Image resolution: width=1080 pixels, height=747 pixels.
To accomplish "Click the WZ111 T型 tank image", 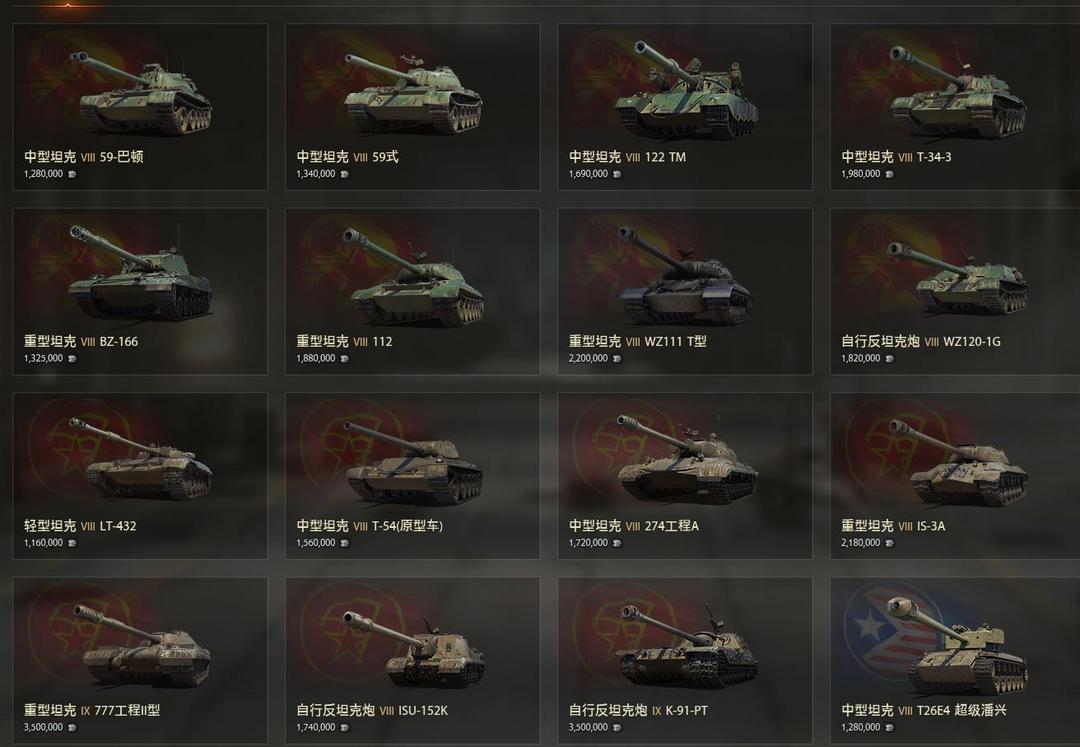I will click(x=685, y=275).
